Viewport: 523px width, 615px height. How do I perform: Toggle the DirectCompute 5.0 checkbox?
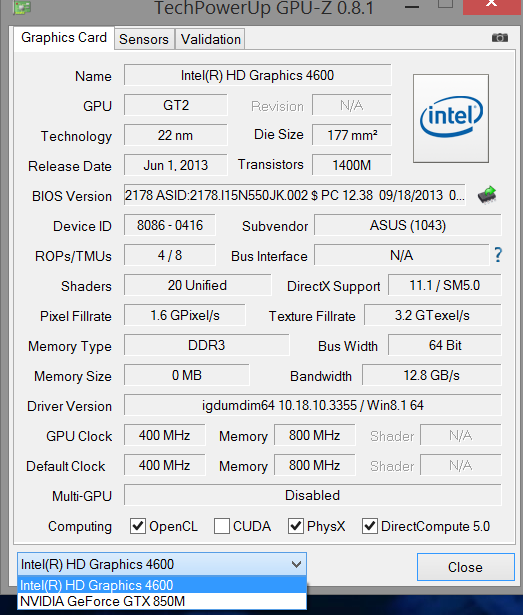coord(370,526)
